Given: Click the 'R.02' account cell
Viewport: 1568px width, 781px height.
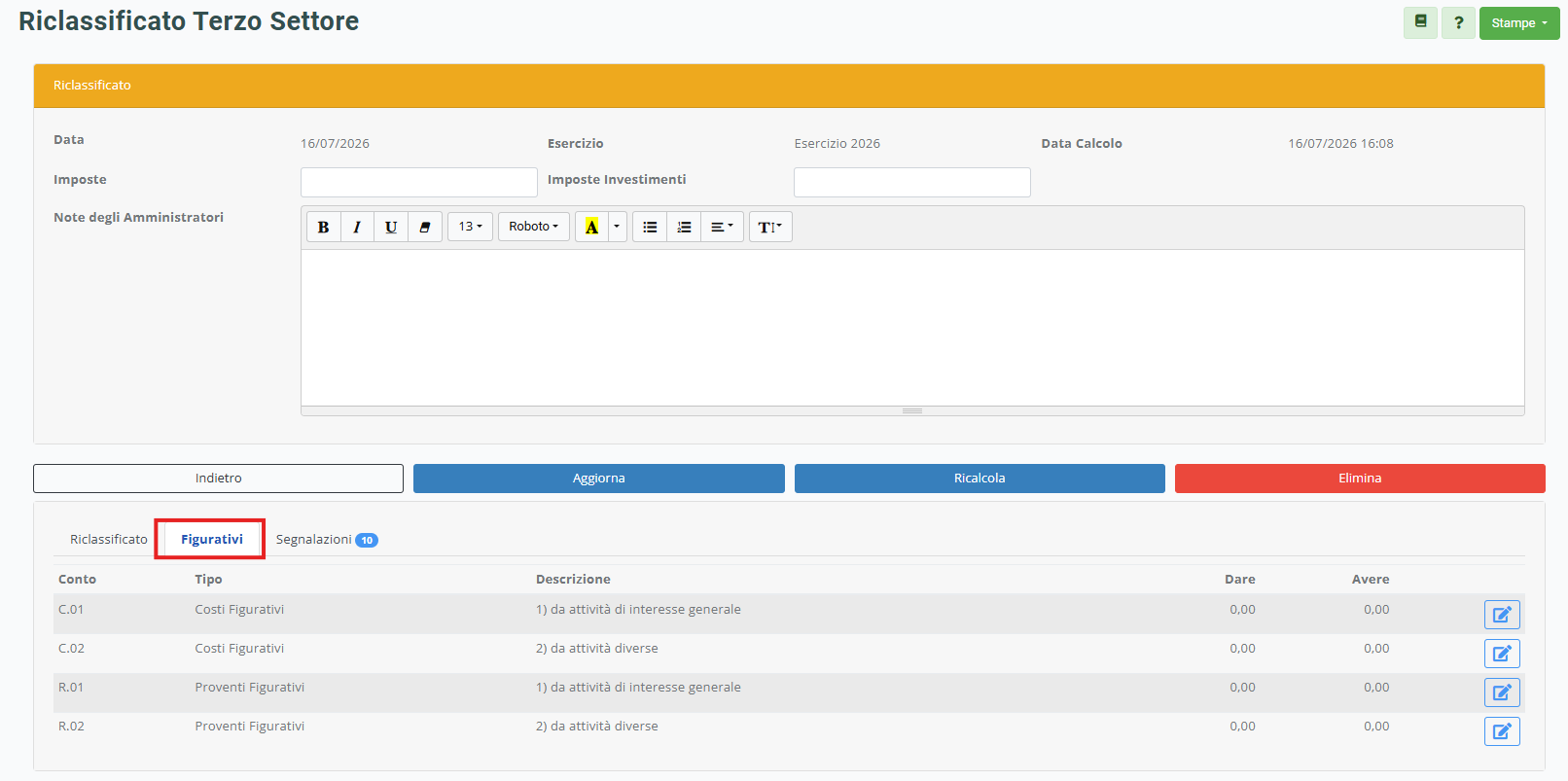Looking at the screenshot, I should [x=71, y=727].
